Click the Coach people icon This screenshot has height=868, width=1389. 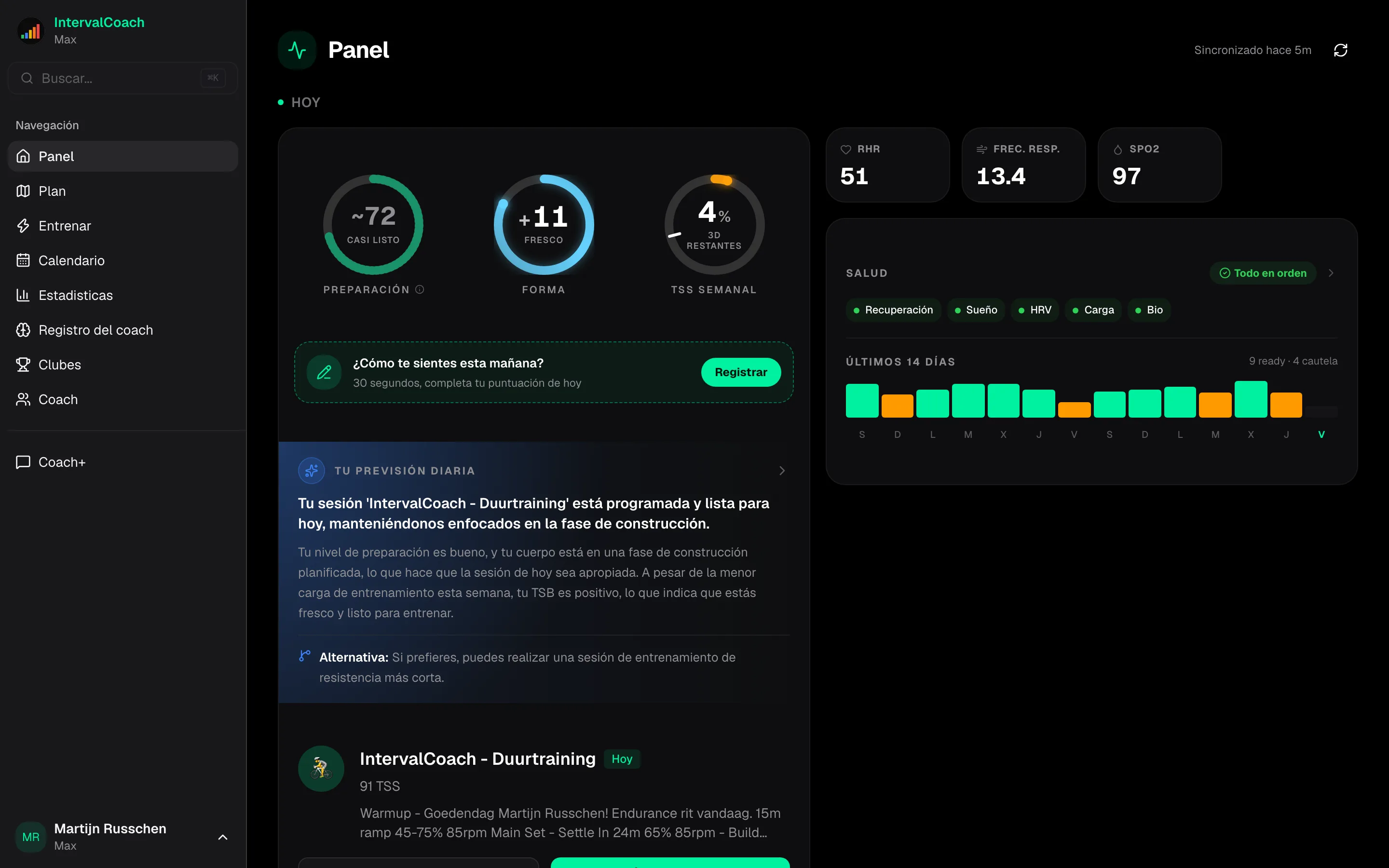click(x=23, y=400)
